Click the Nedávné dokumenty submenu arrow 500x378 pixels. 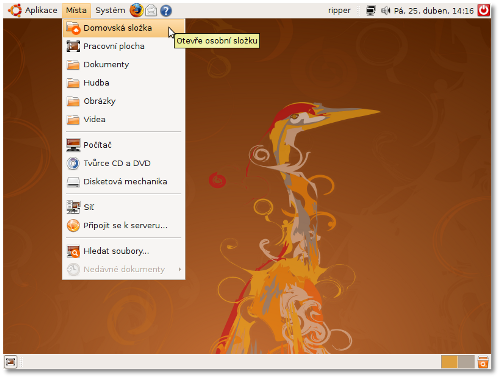click(180, 269)
